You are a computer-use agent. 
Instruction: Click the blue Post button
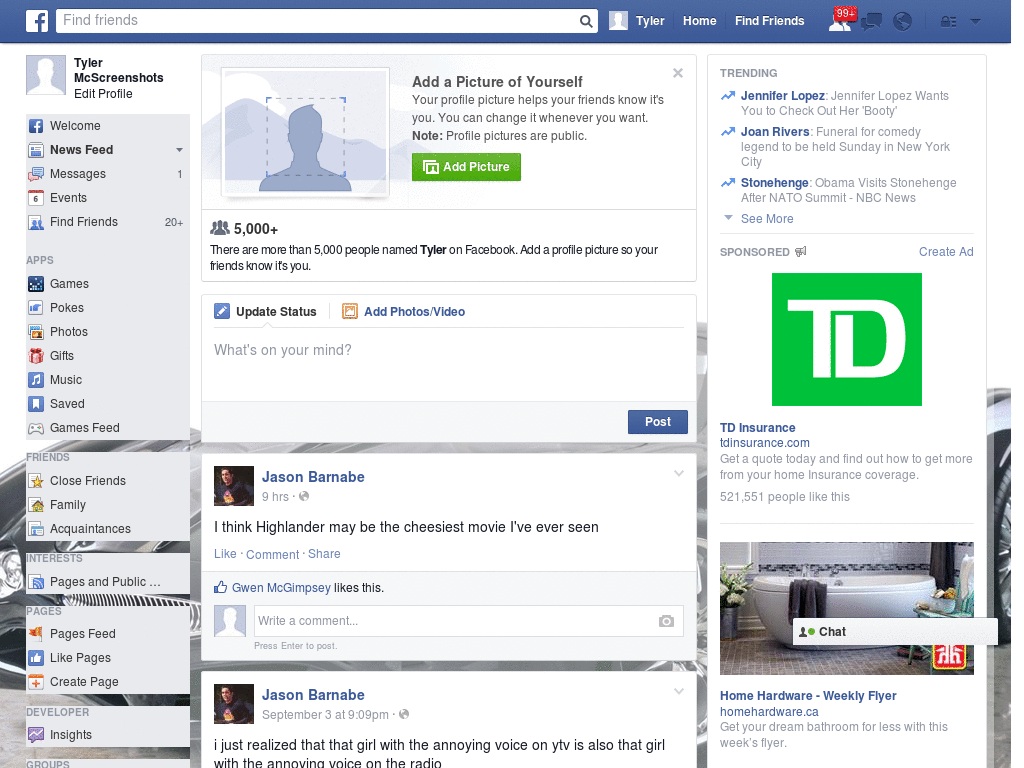pos(658,423)
